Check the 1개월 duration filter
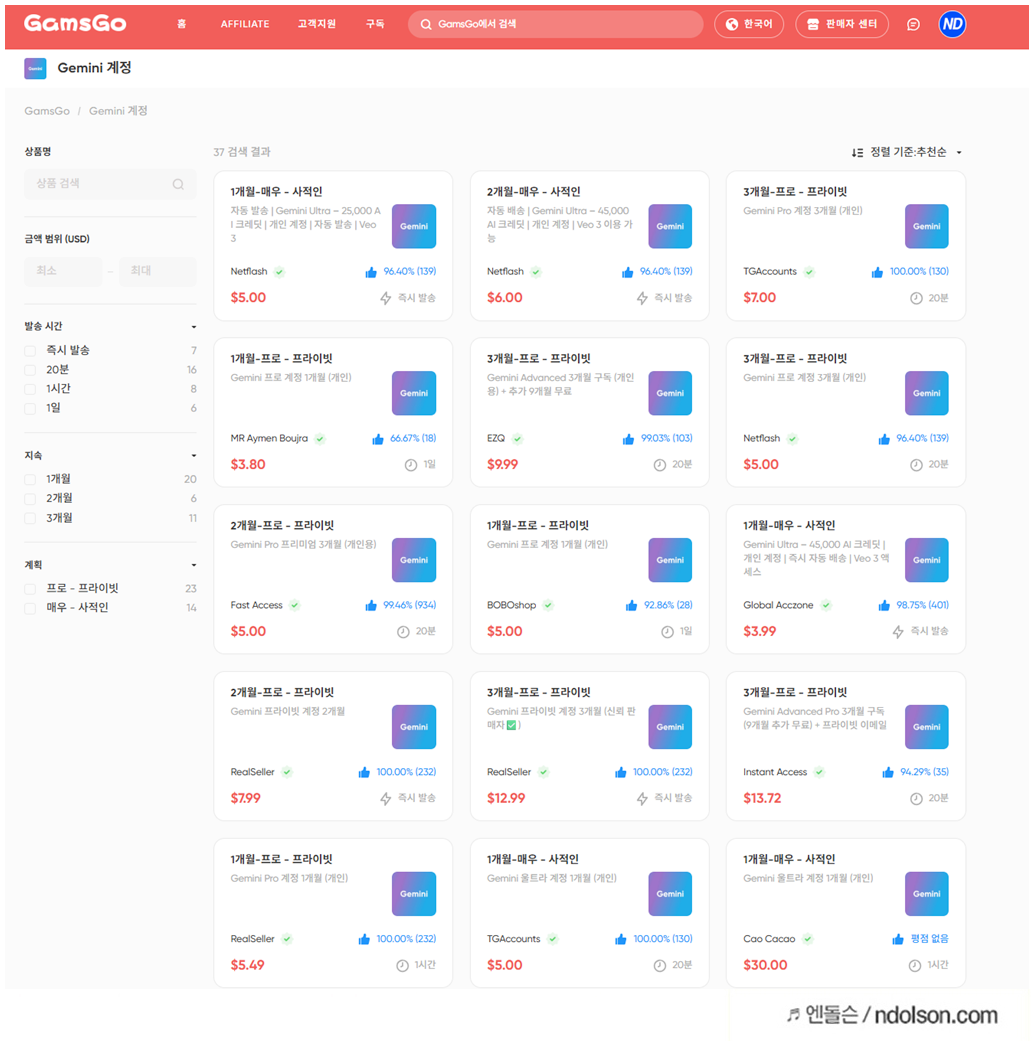 [30, 479]
